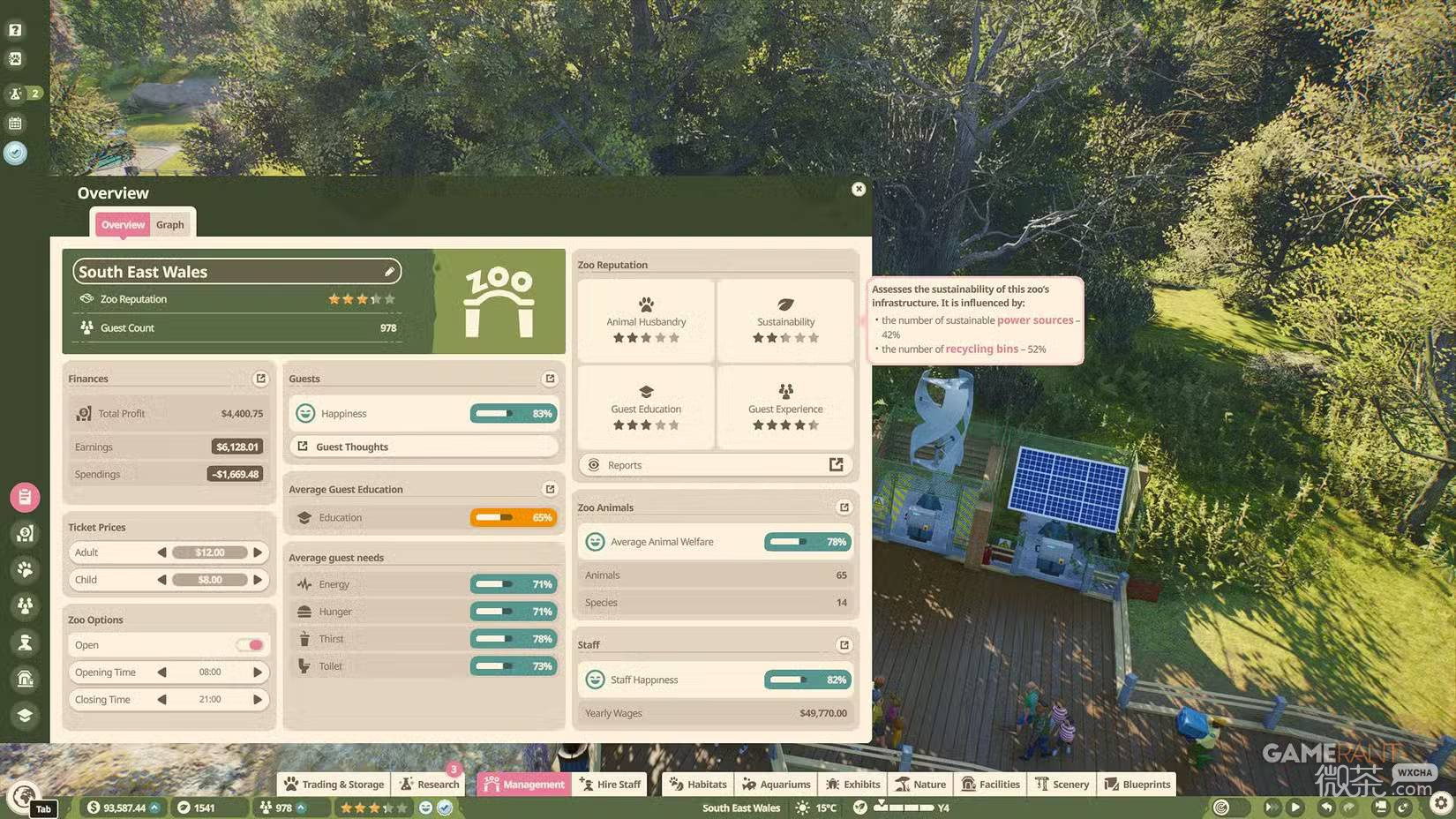Open the education cap icon in sidebar
This screenshot has width=1456, height=819.
pyautogui.click(x=25, y=715)
